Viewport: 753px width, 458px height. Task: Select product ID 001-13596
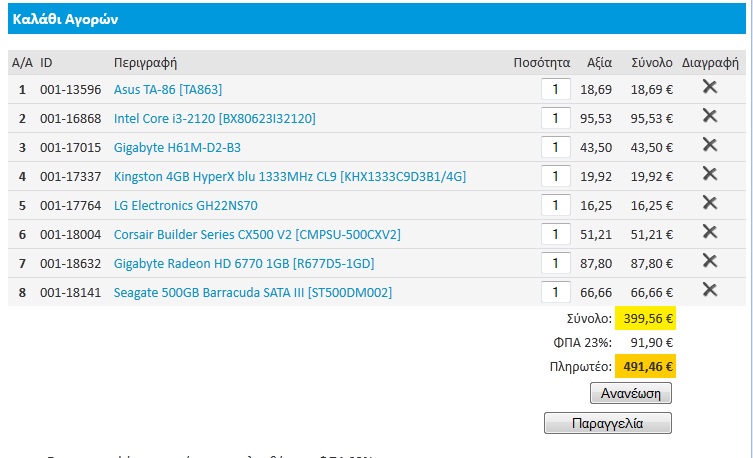71,90
